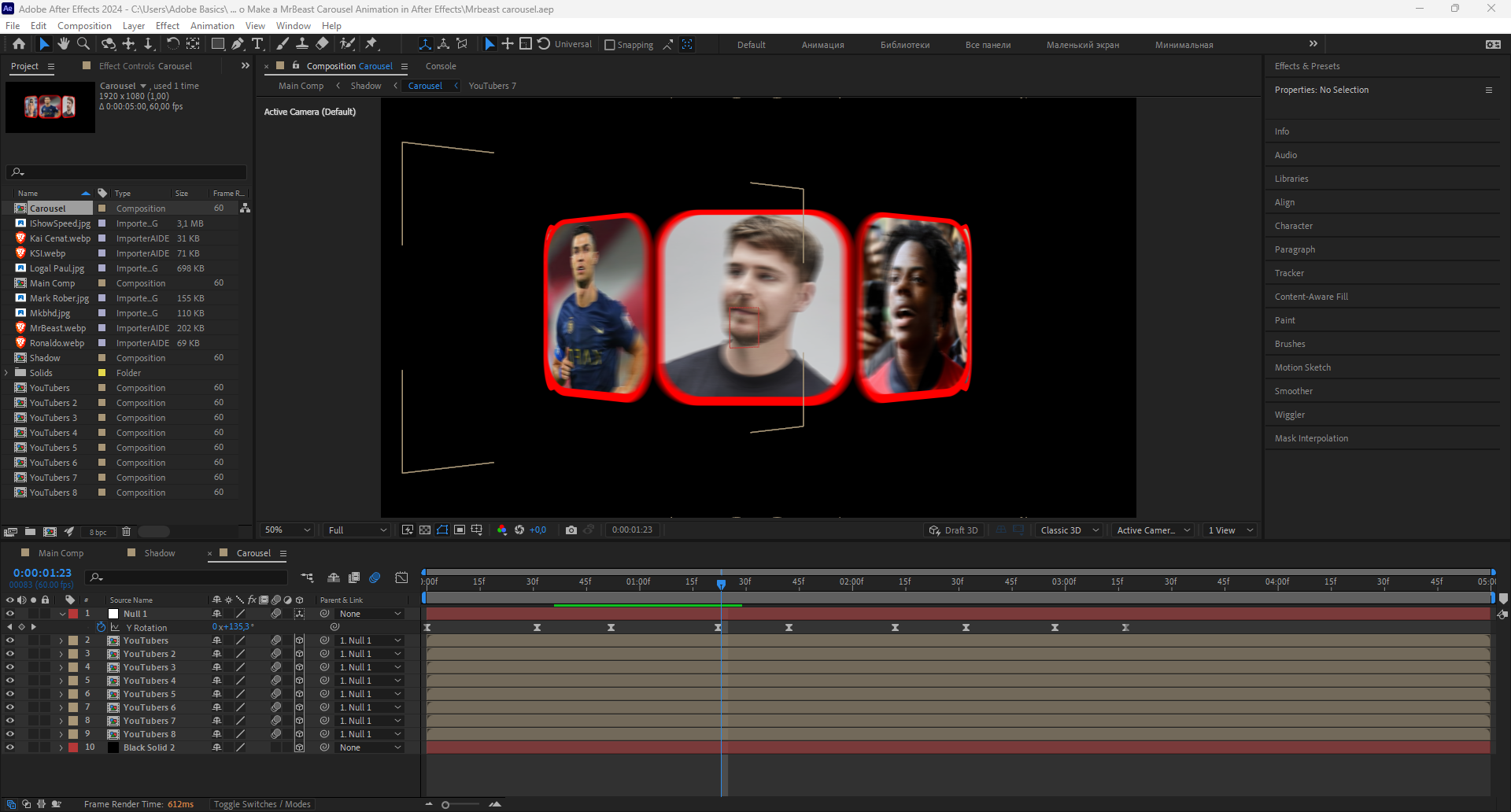Screen dimensions: 1511x812
Task: Open Effects & Presets panel
Action: pyautogui.click(x=1306, y=66)
